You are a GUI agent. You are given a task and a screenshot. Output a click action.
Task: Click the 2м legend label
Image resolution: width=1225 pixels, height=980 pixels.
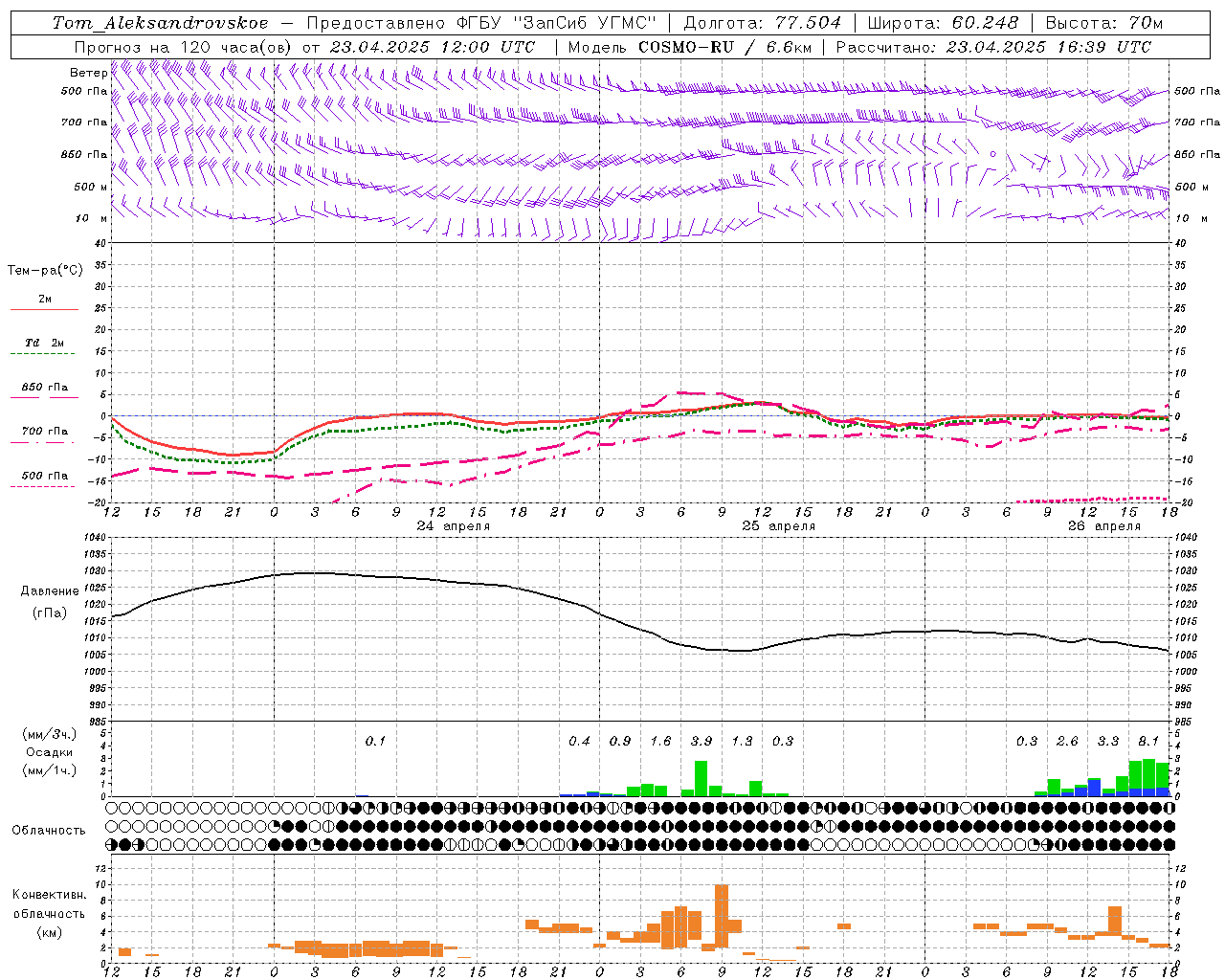(45, 300)
